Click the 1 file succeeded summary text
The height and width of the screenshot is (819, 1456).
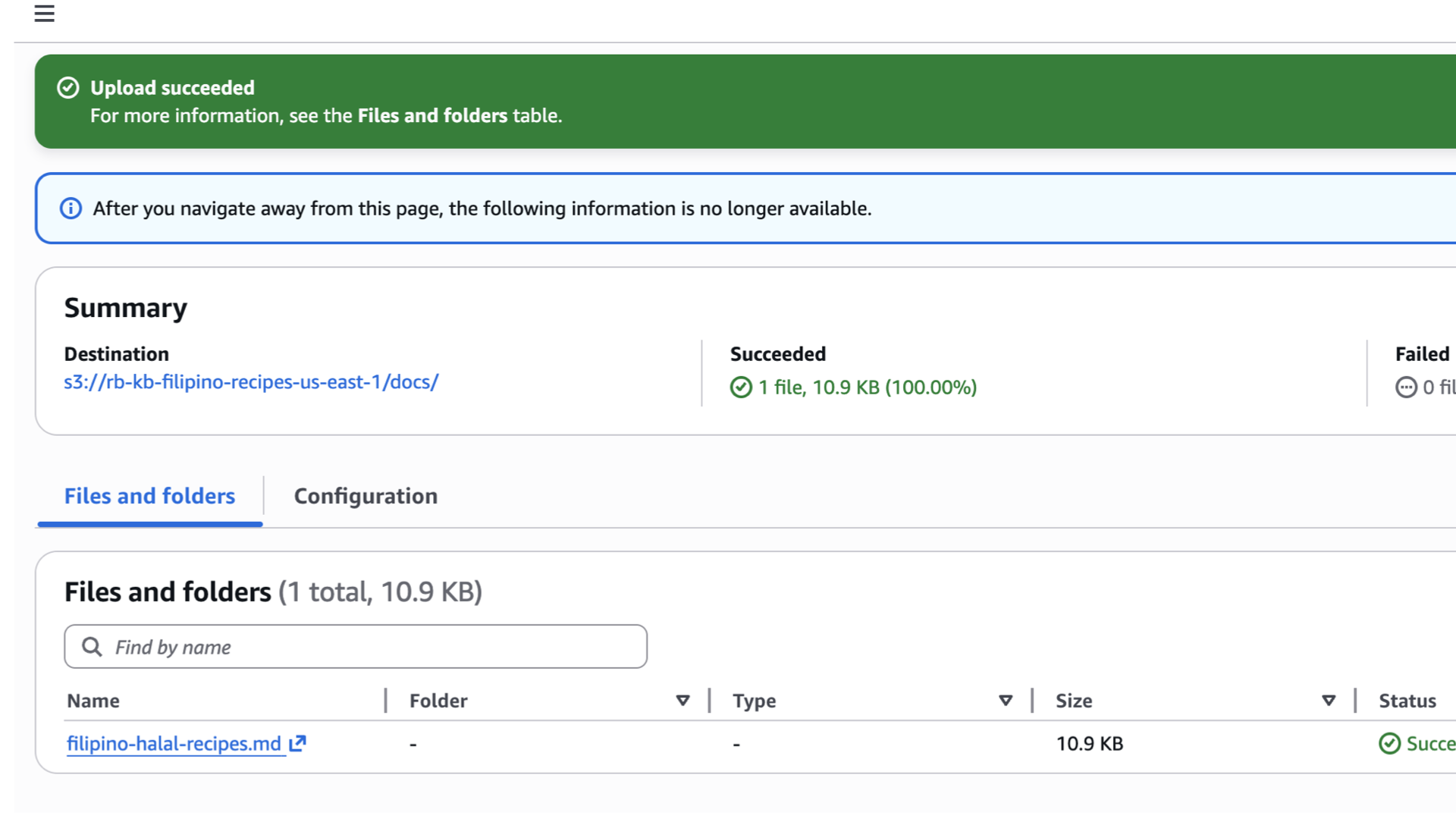coord(867,388)
